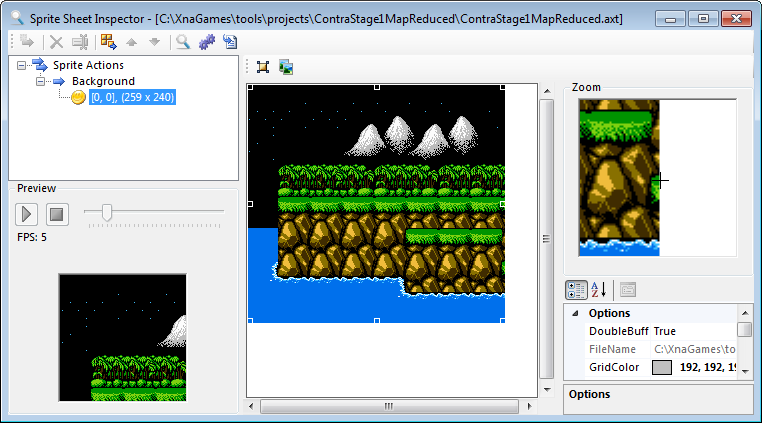The image size is (762, 423).
Task: Open the gears settings toolbar icon
Action: [x=207, y=42]
